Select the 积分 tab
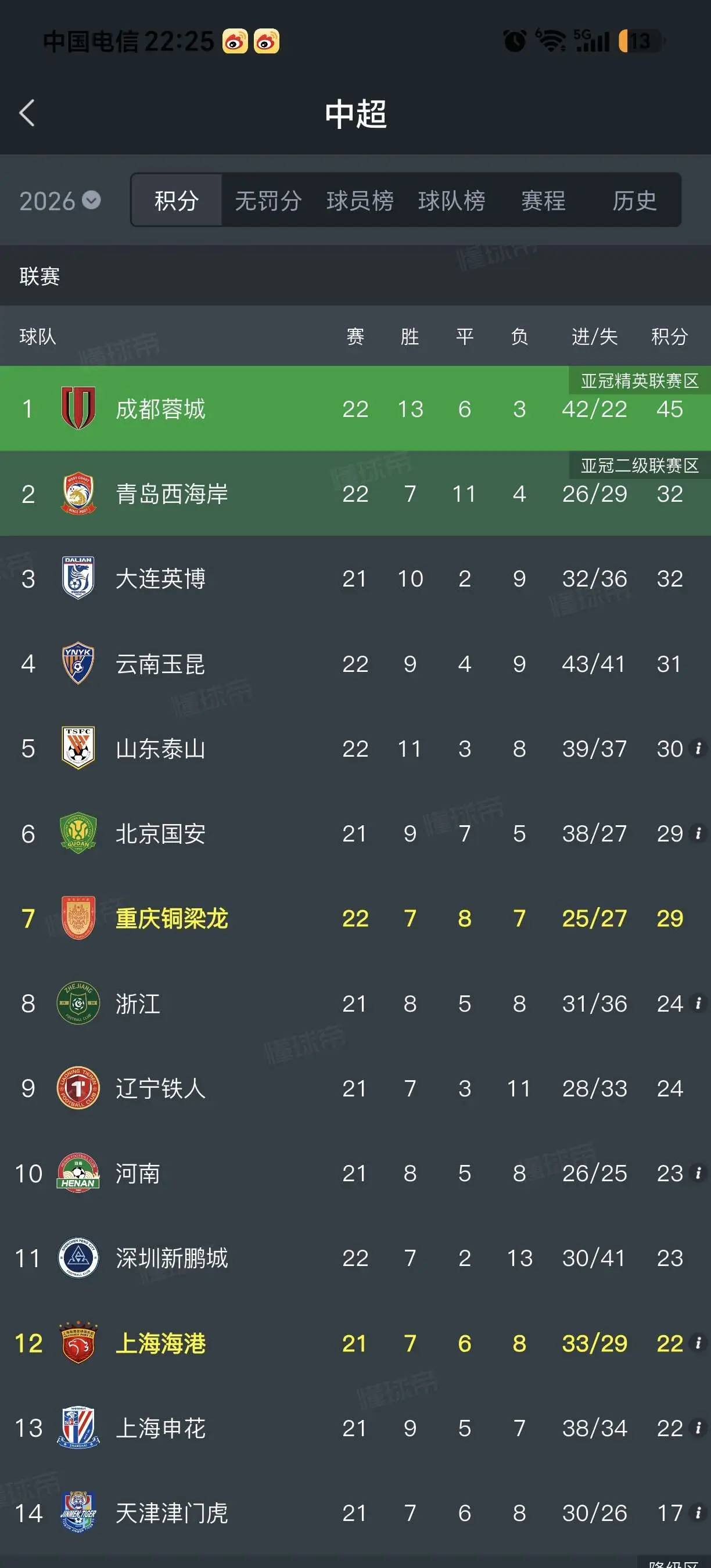Image resolution: width=711 pixels, height=1568 pixels. coord(177,200)
